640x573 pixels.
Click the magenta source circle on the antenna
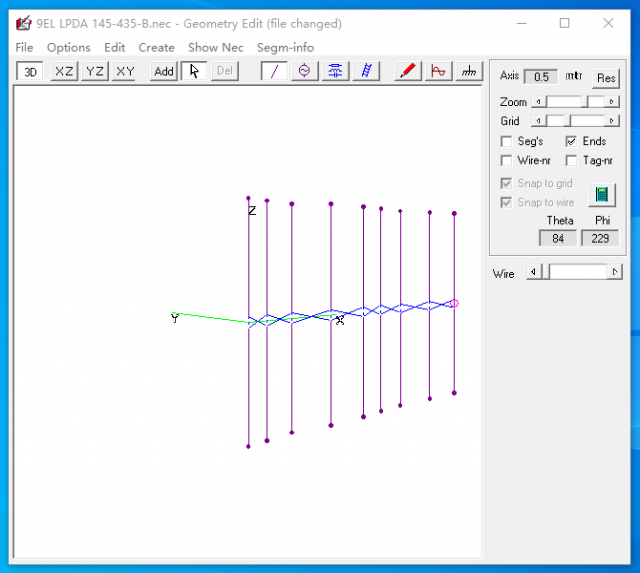(454, 303)
